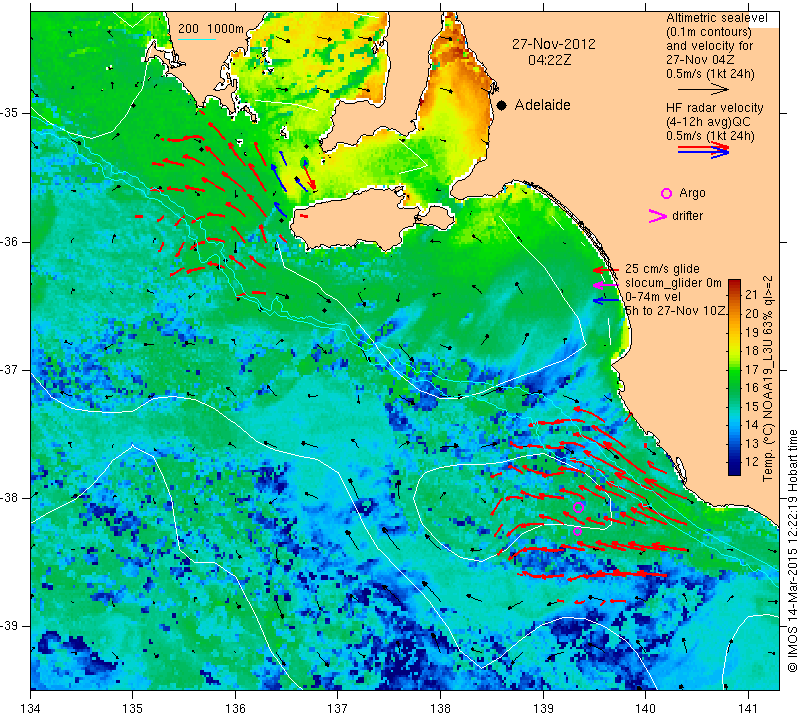Click the '(0.1m contours)' legend line

point(709,32)
